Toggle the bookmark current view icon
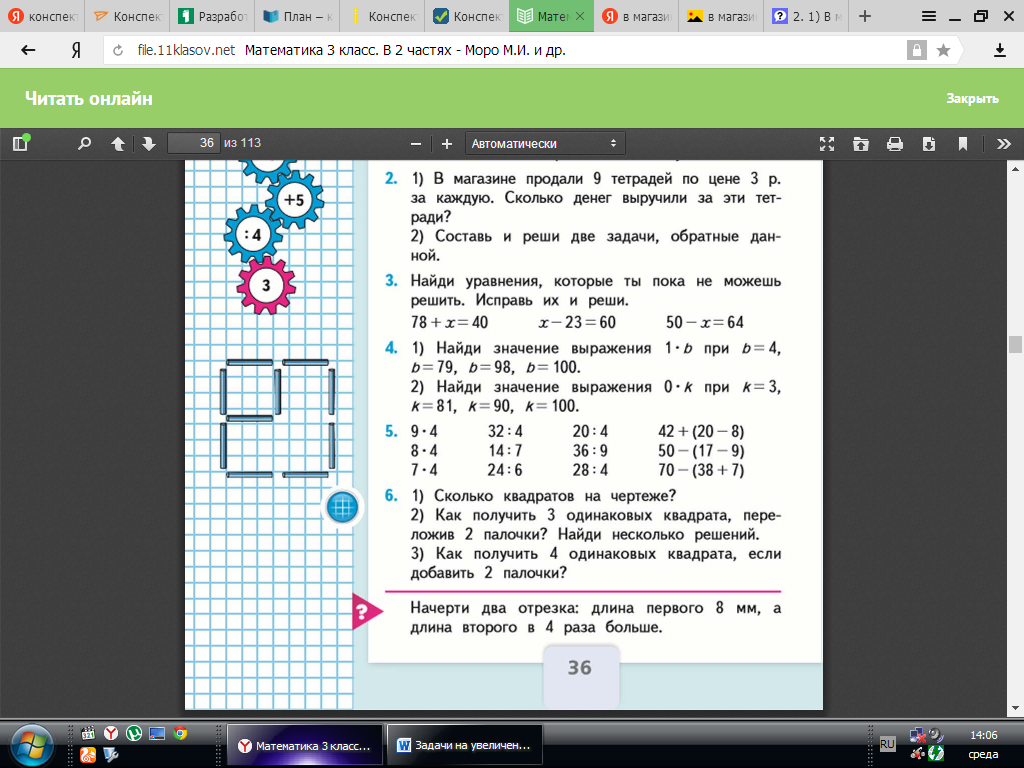 point(963,143)
